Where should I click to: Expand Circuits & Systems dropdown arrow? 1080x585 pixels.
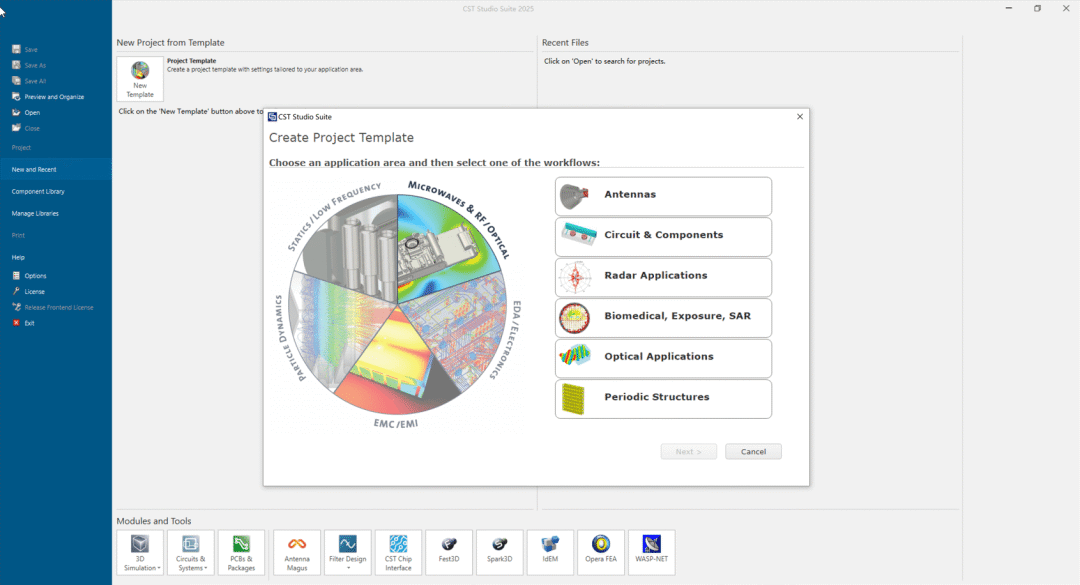click(x=205, y=568)
